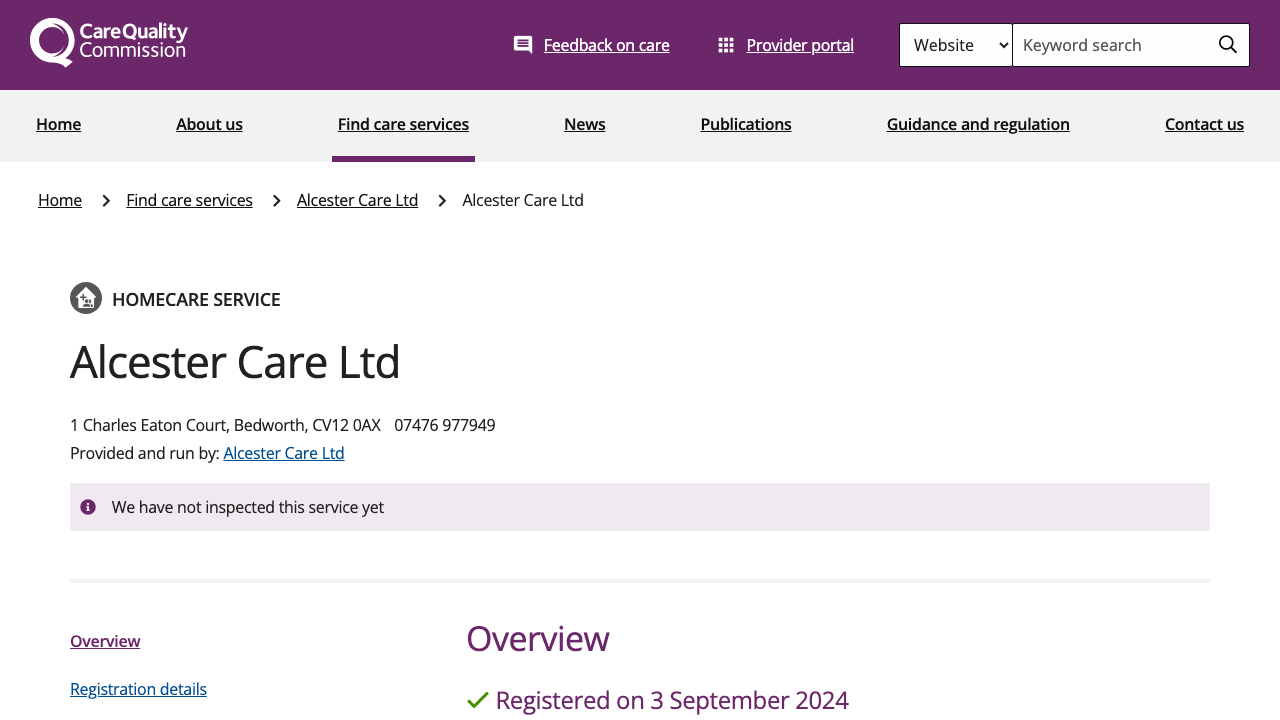Viewport: 1280px width, 720px height.
Task: Open the Find care services menu
Action: pyautogui.click(x=403, y=122)
